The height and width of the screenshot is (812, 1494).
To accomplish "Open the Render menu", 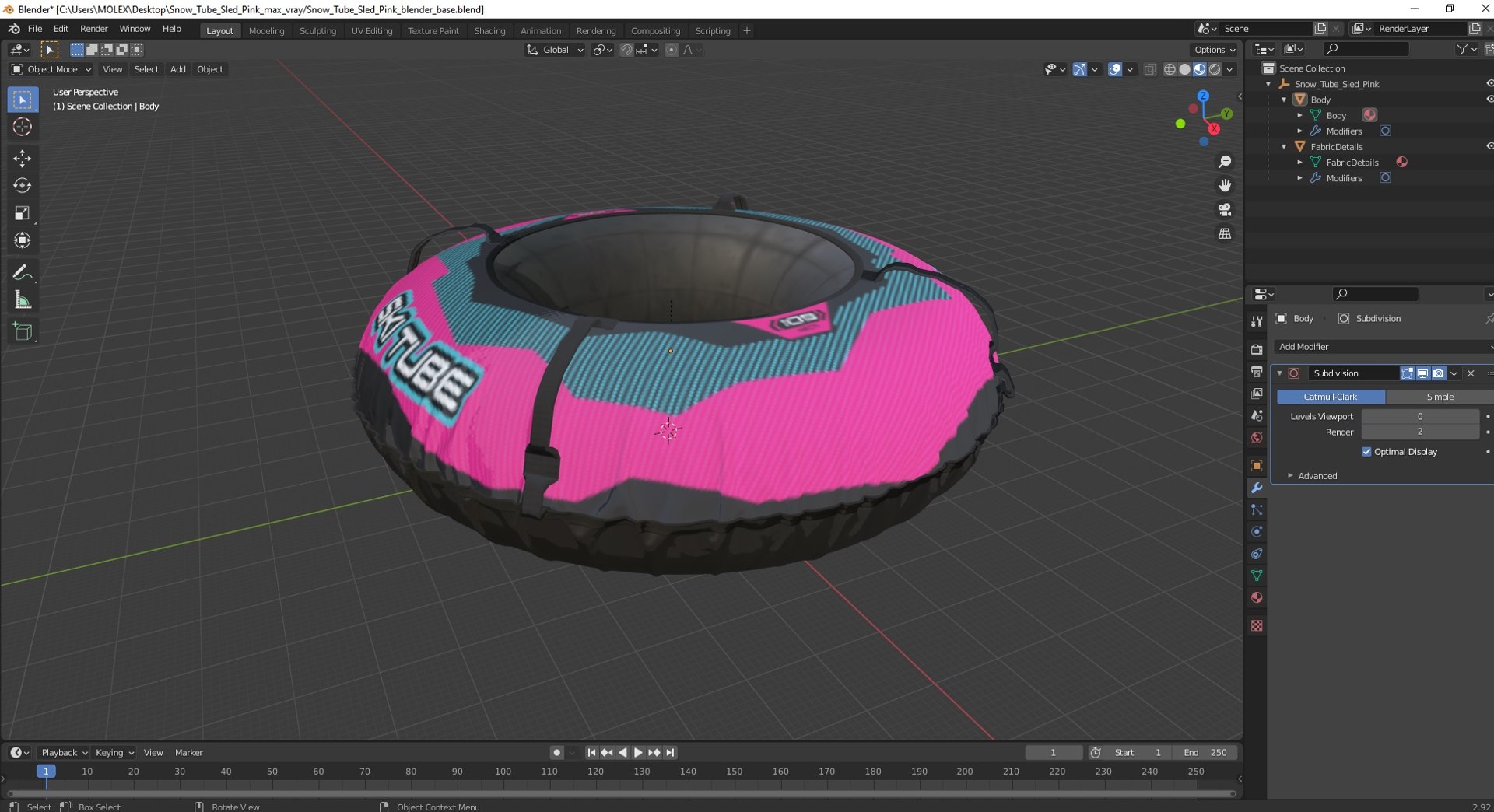I will pos(94,29).
